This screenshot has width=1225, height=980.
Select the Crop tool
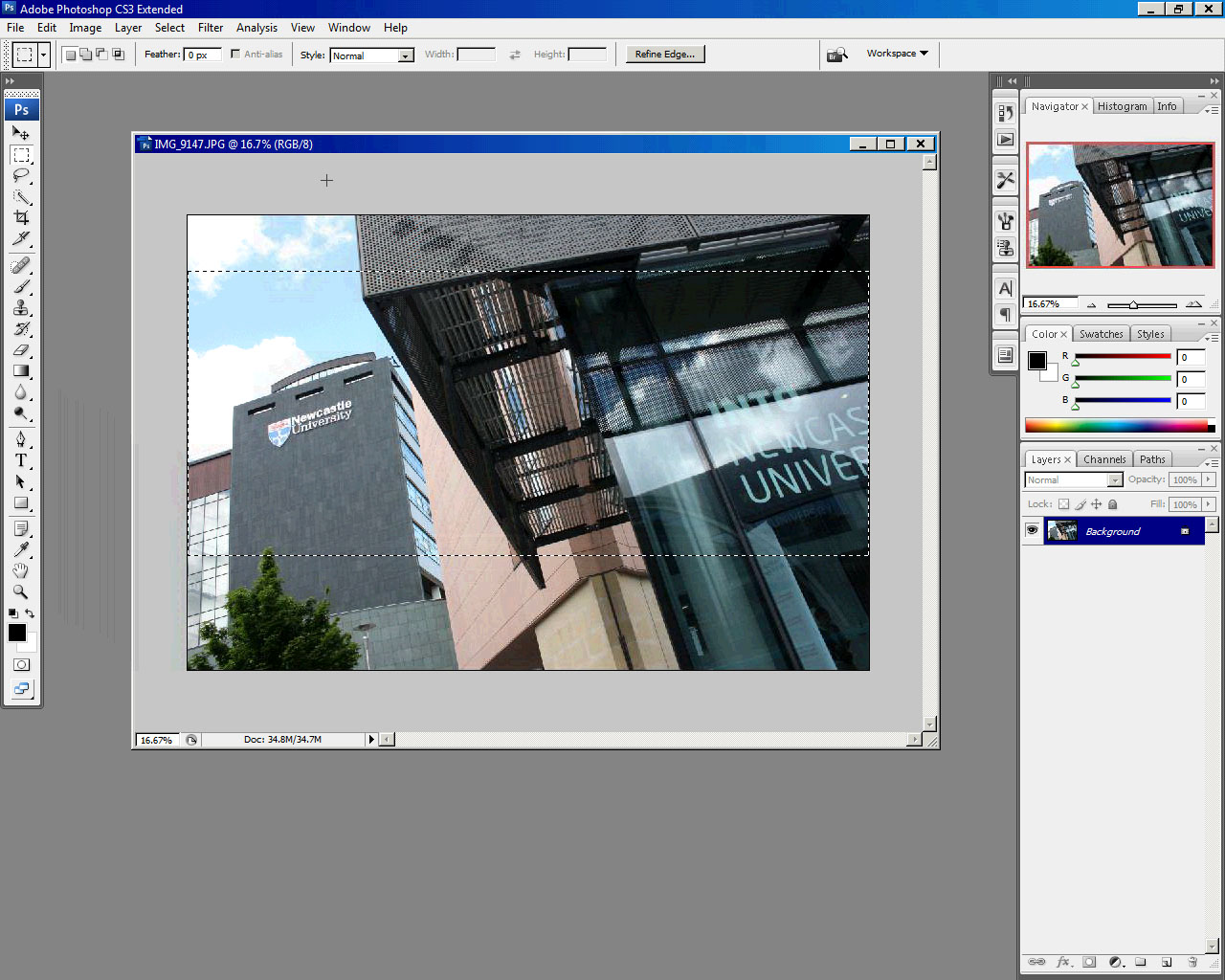click(x=21, y=218)
